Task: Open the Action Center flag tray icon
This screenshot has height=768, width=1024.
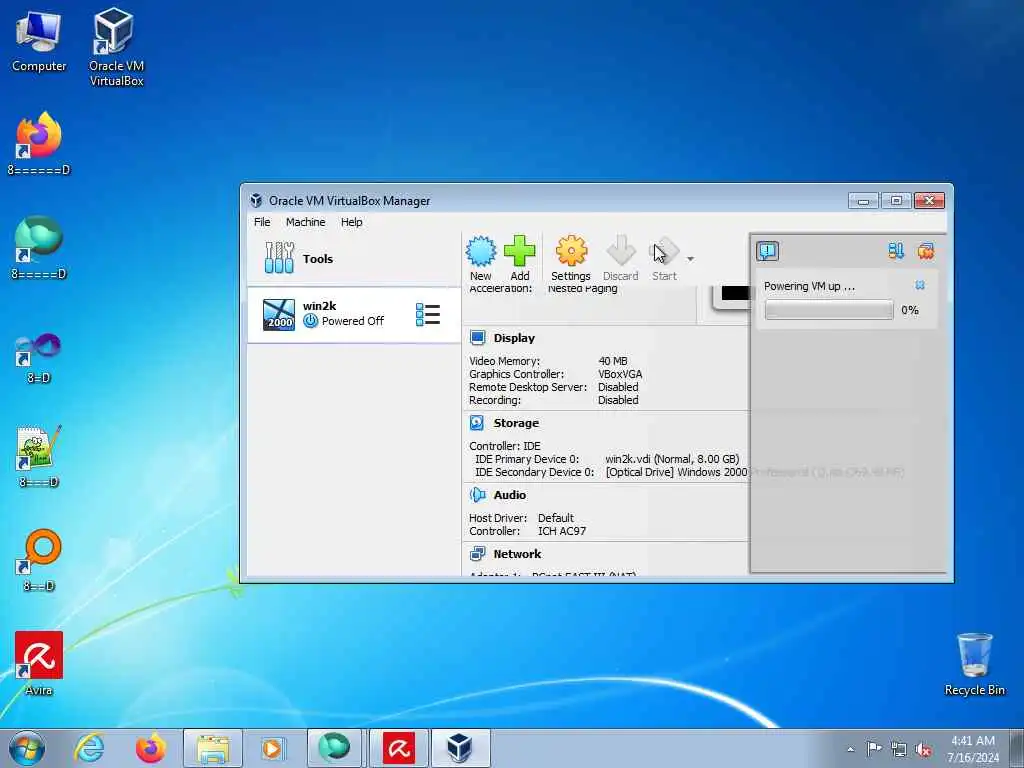Action: [x=874, y=749]
